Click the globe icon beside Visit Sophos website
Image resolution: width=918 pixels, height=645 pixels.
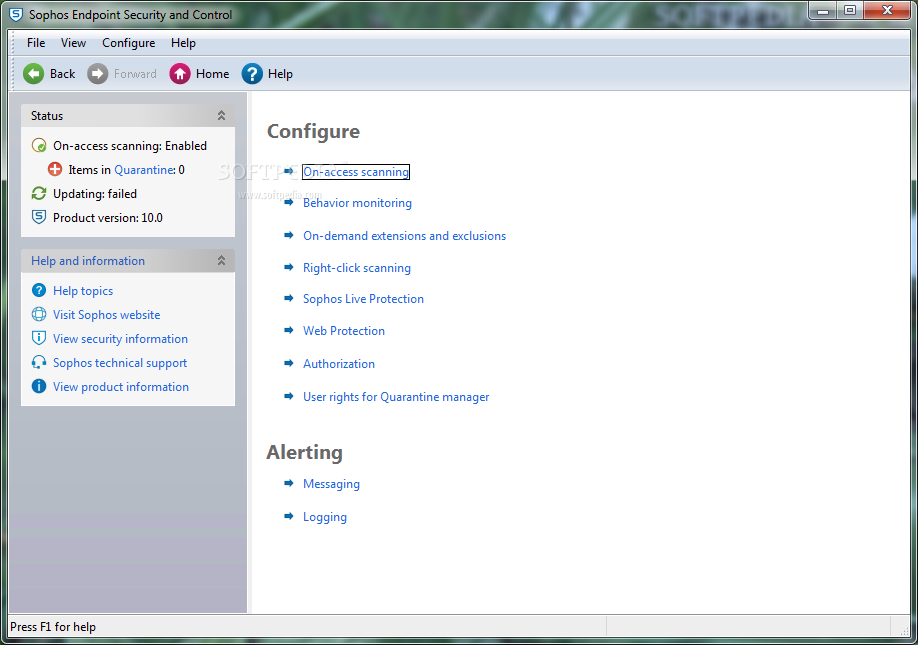pyautogui.click(x=39, y=314)
